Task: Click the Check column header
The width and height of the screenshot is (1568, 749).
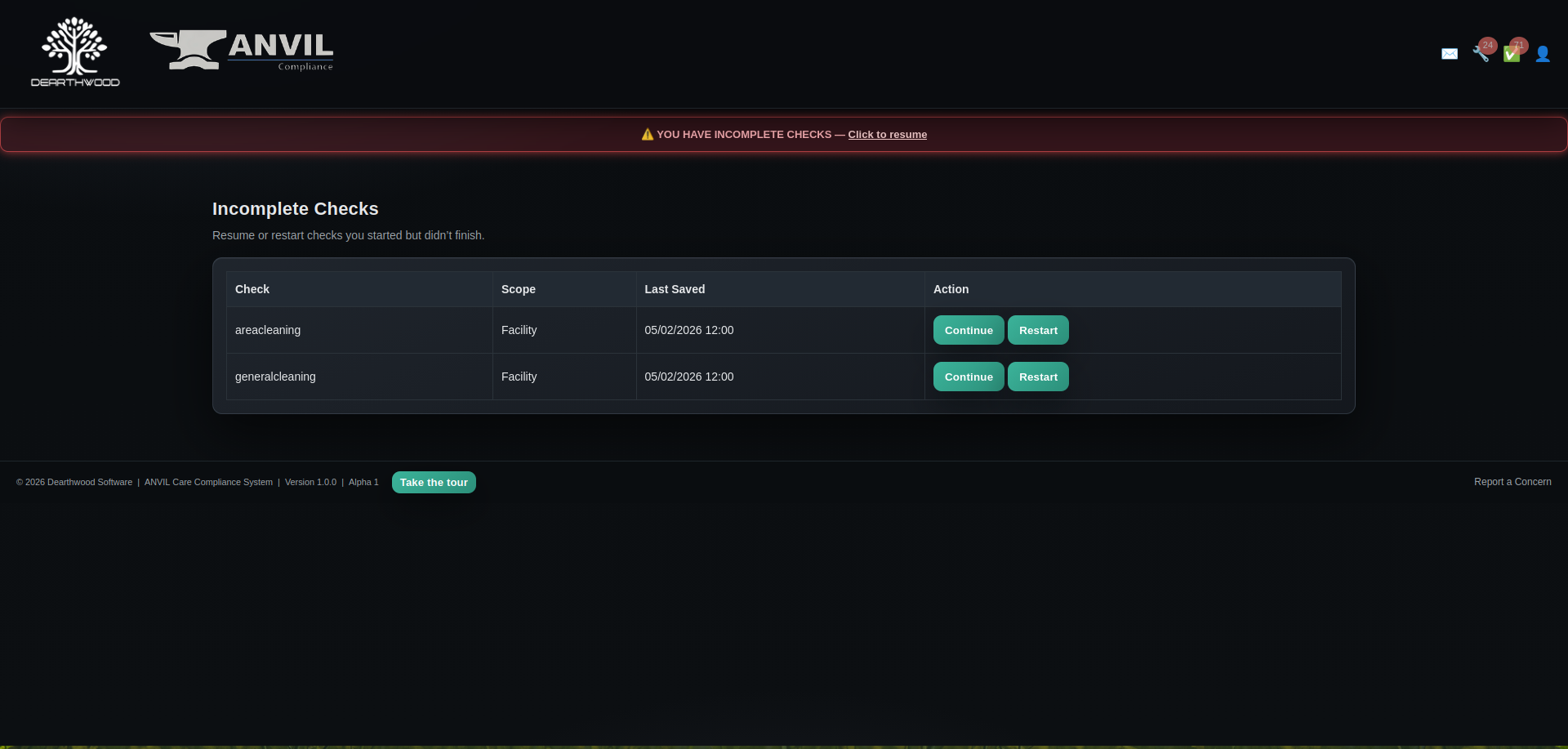Action: (x=252, y=289)
